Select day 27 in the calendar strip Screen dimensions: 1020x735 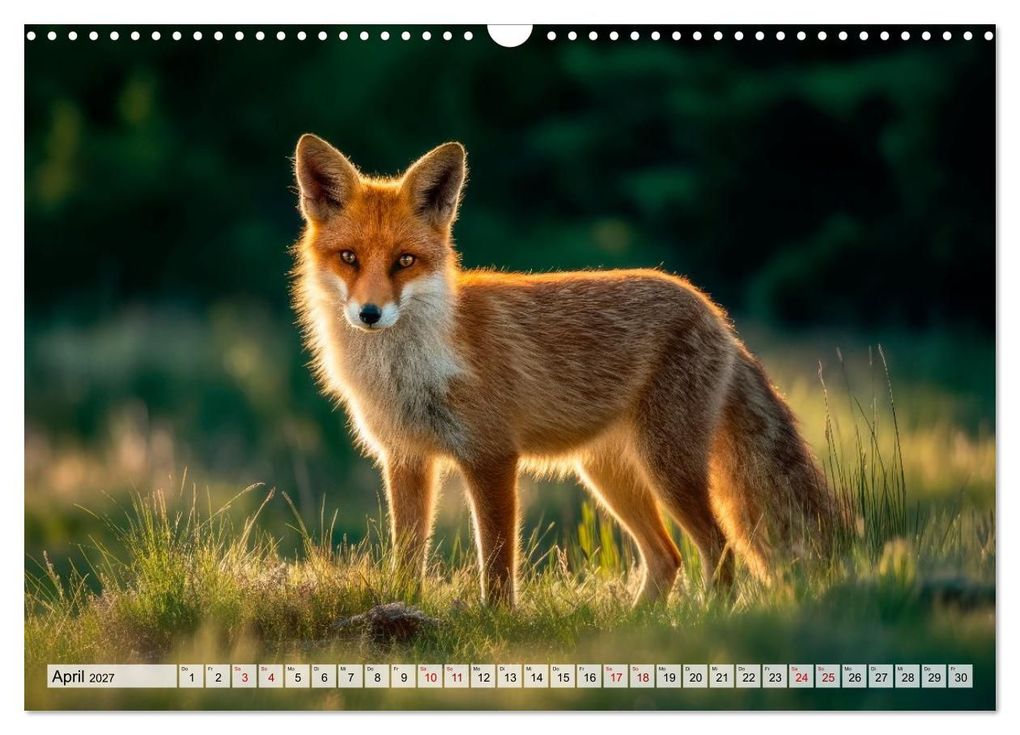[x=881, y=676]
